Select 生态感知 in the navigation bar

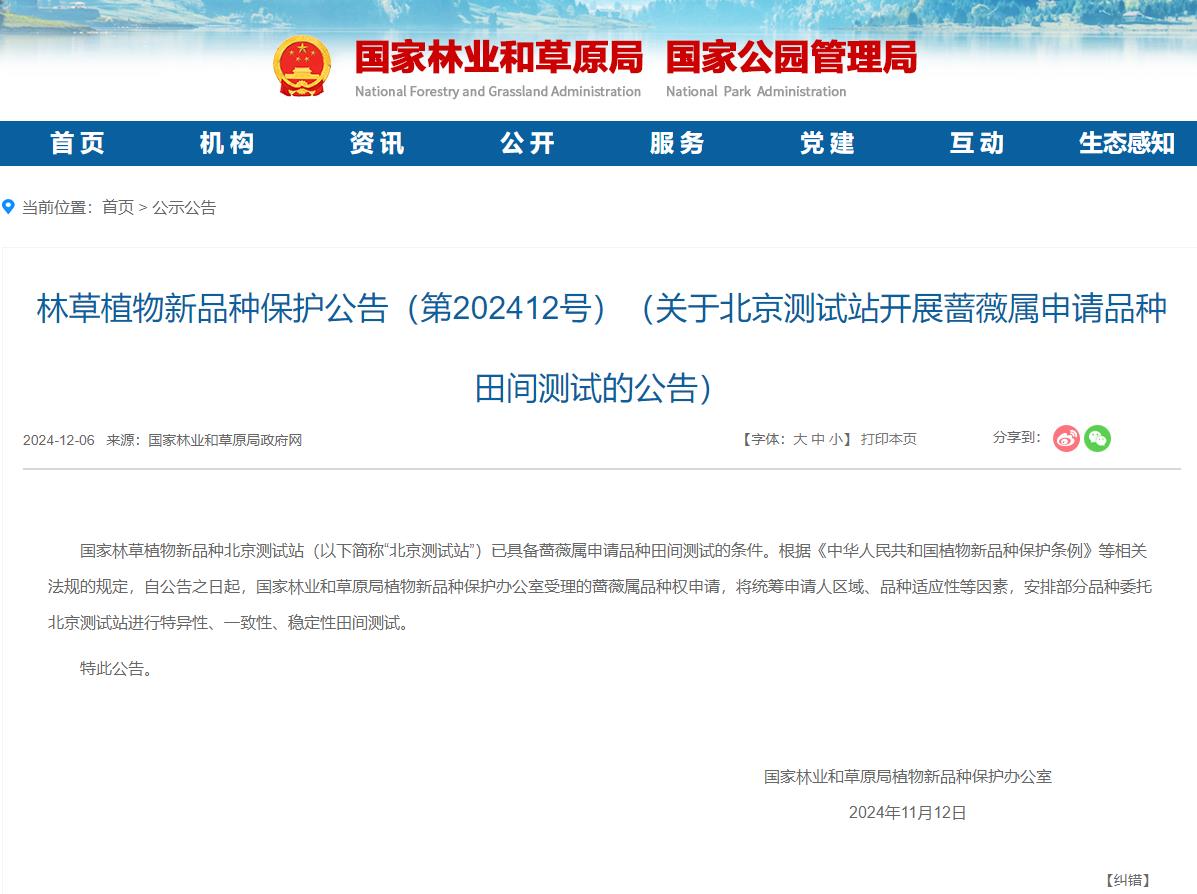[x=1126, y=143]
